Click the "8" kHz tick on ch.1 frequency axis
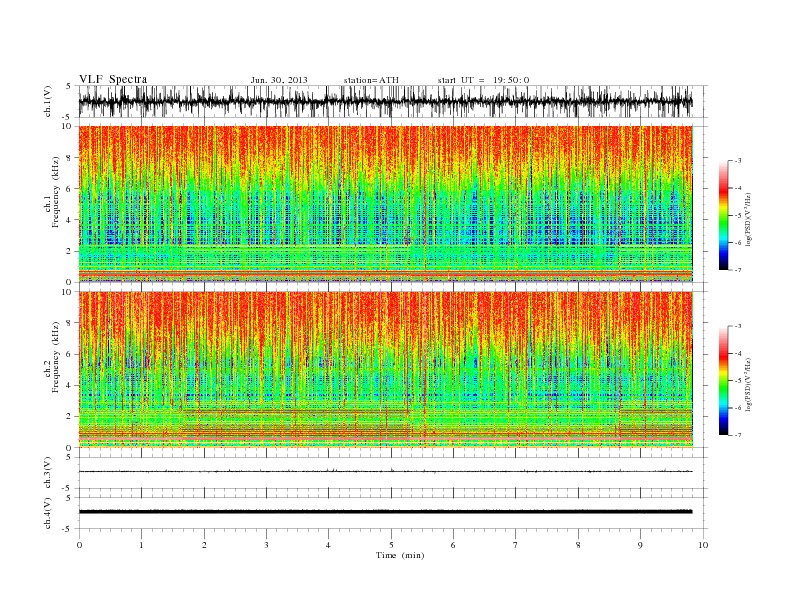The width and height of the screenshot is (792, 612). click(x=70, y=158)
